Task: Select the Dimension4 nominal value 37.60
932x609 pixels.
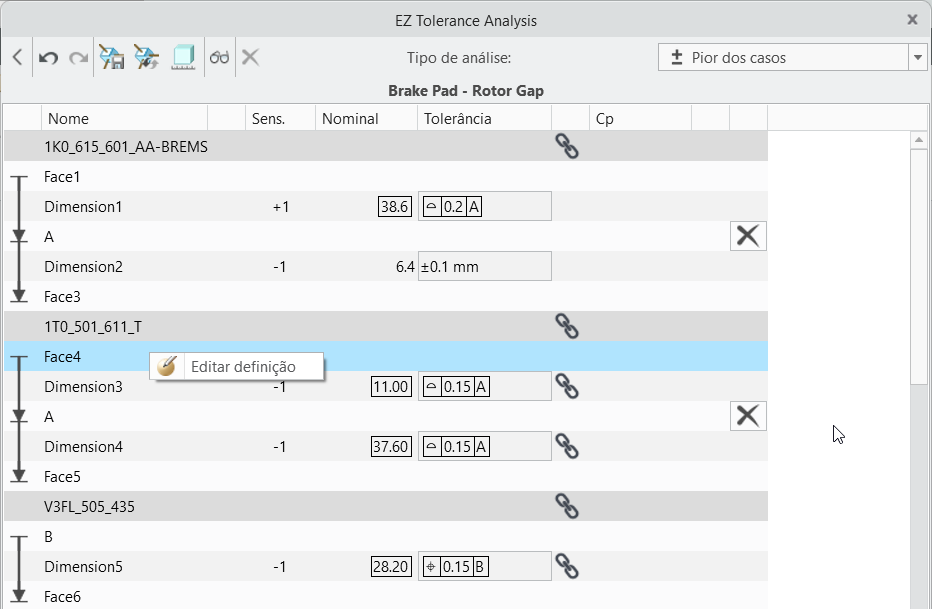Action: click(391, 447)
